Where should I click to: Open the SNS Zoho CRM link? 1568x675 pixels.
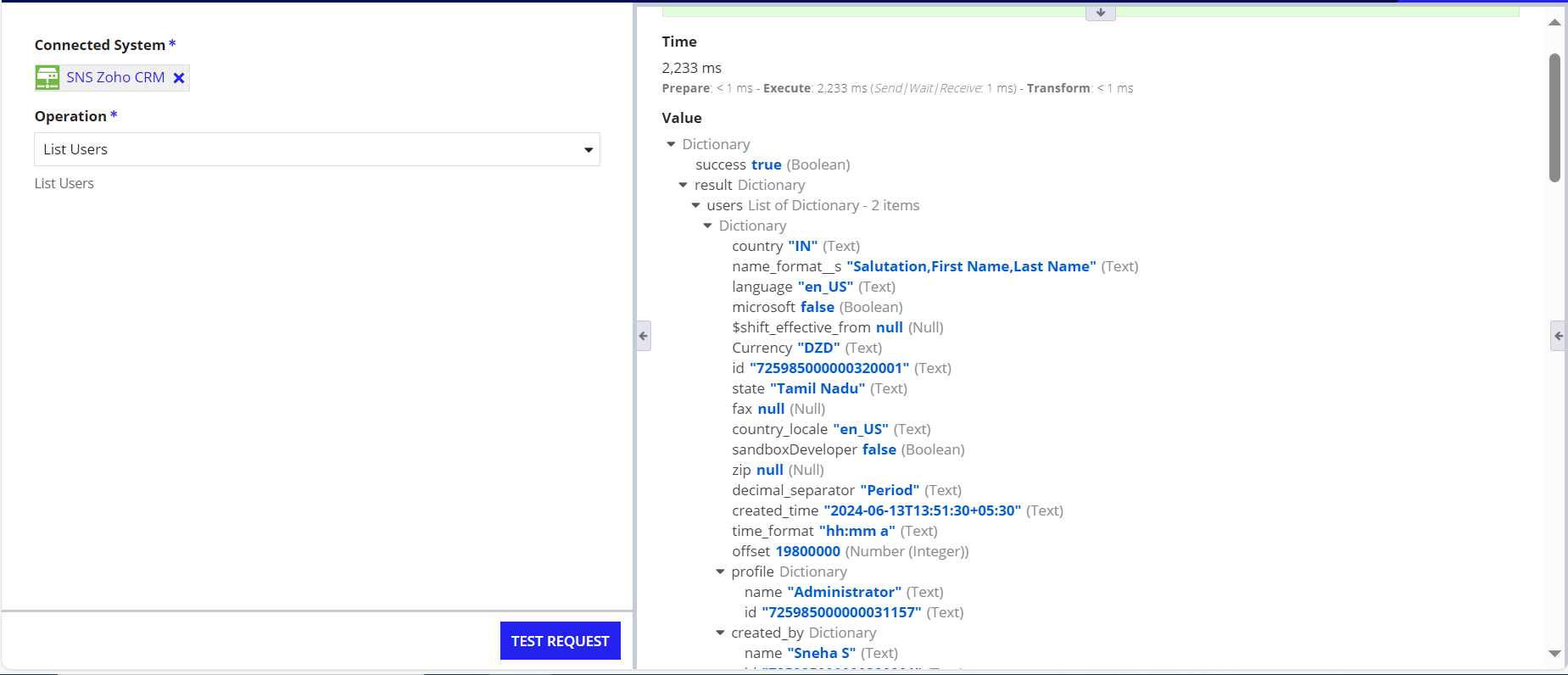click(115, 77)
